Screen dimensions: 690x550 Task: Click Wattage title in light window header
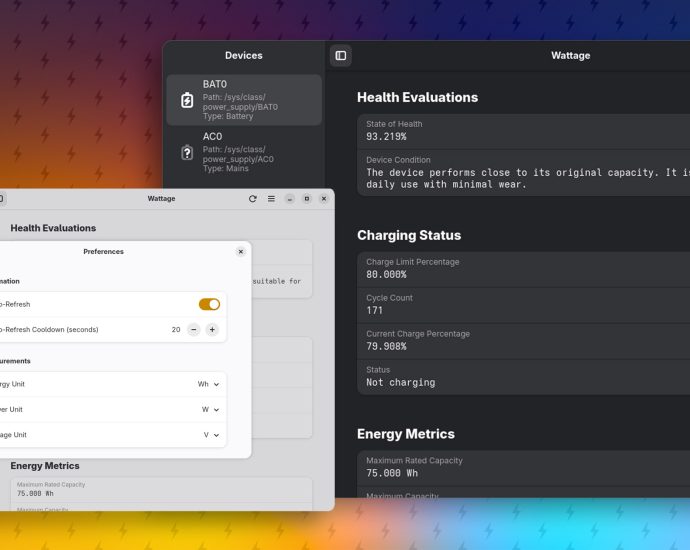point(161,199)
